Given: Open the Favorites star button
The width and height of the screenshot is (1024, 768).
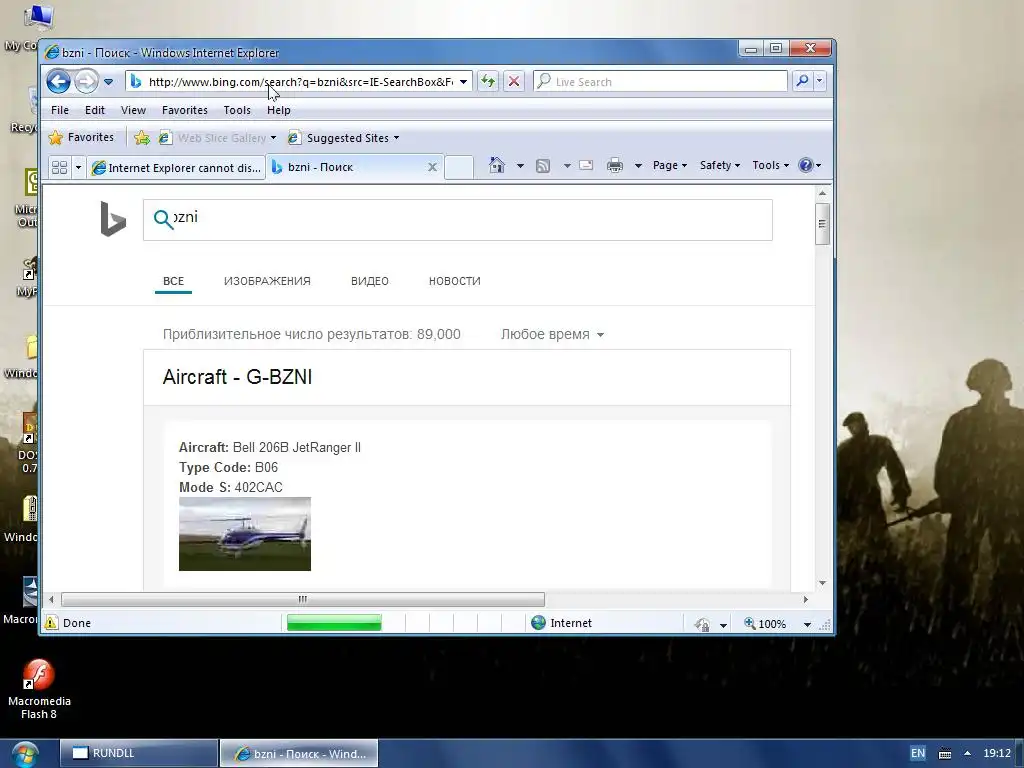Looking at the screenshot, I should 82,137.
